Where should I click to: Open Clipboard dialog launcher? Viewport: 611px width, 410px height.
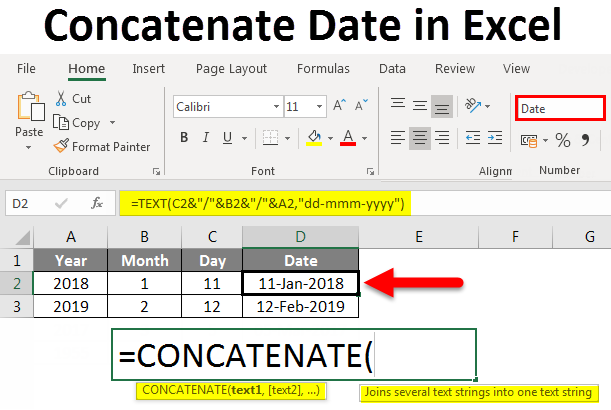[157, 171]
